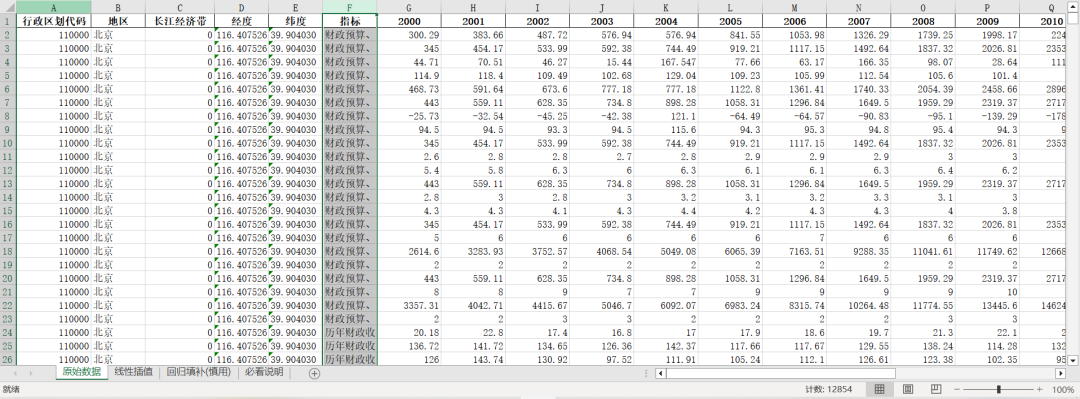Switch to Page Break Preview icon
The height and width of the screenshot is (399, 1080).
click(x=936, y=389)
